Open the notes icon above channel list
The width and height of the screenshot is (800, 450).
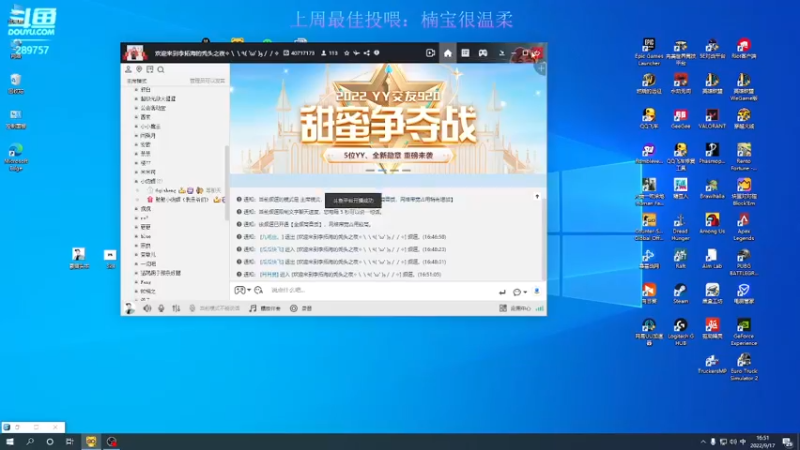pyautogui.click(x=150, y=69)
